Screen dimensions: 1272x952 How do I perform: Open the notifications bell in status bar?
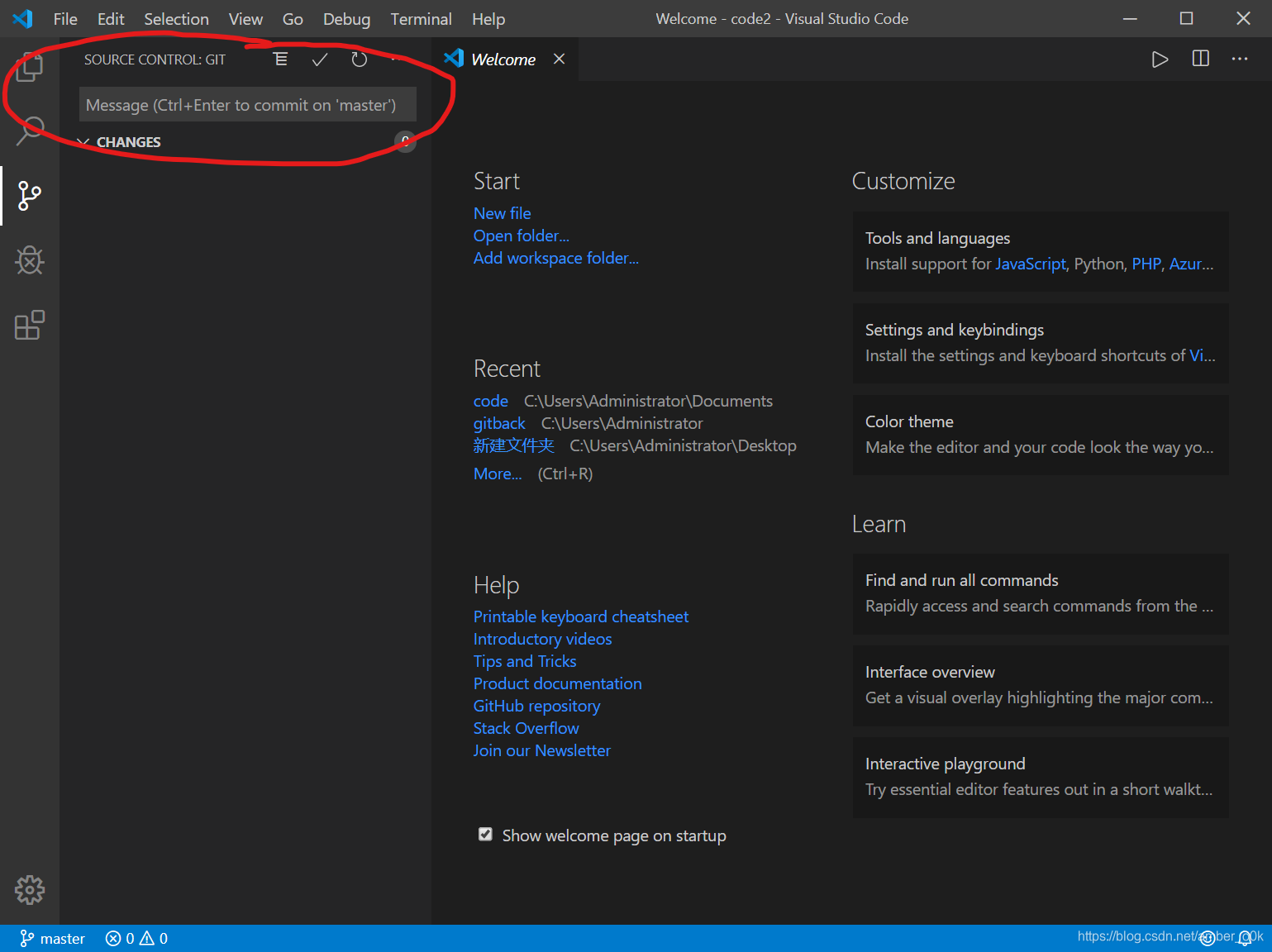tap(1245, 938)
